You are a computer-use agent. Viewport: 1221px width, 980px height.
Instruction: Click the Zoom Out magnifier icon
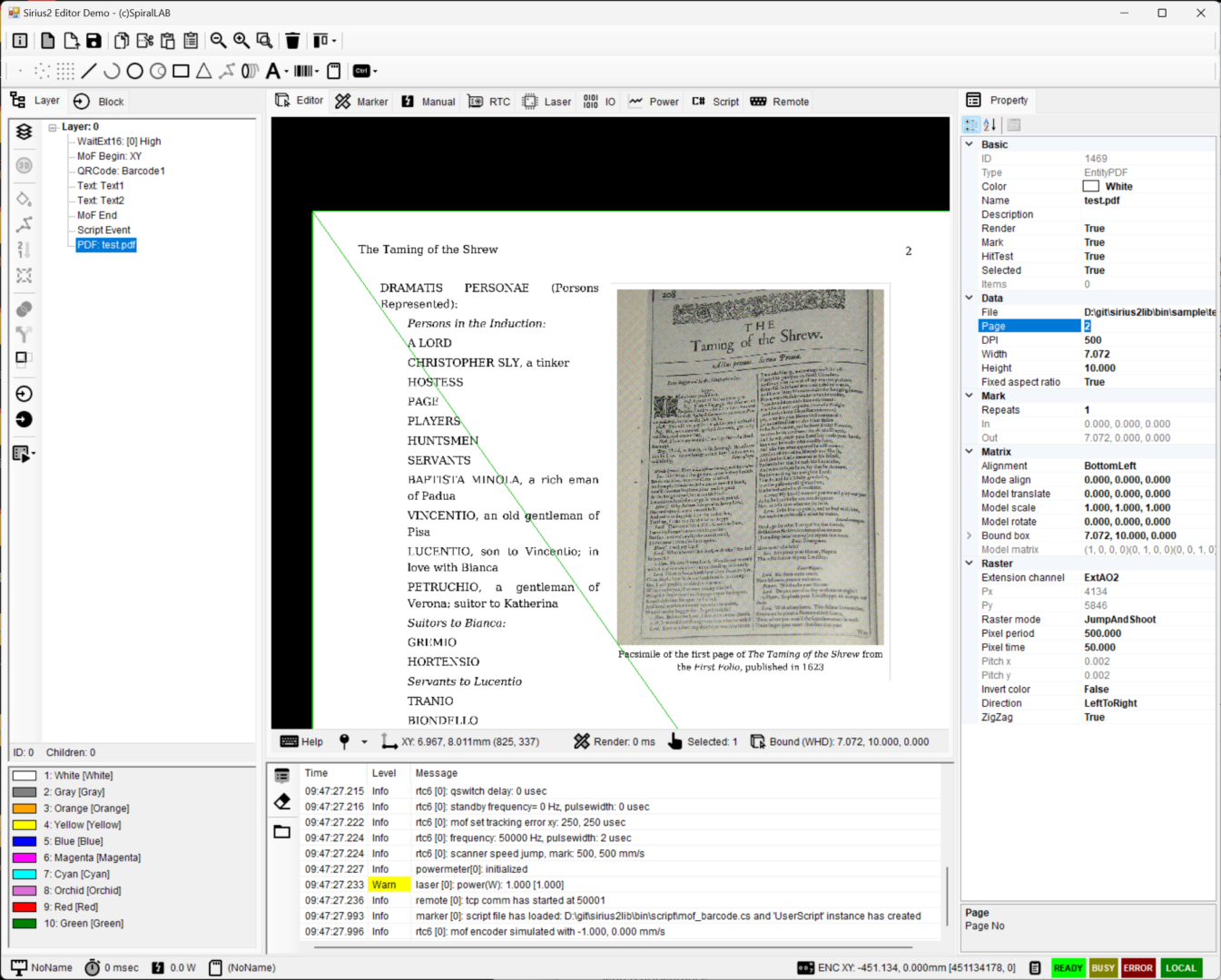(218, 41)
